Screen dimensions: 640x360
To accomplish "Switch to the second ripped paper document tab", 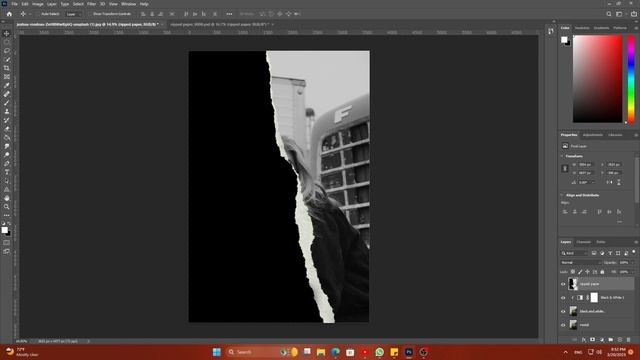I will pos(220,24).
